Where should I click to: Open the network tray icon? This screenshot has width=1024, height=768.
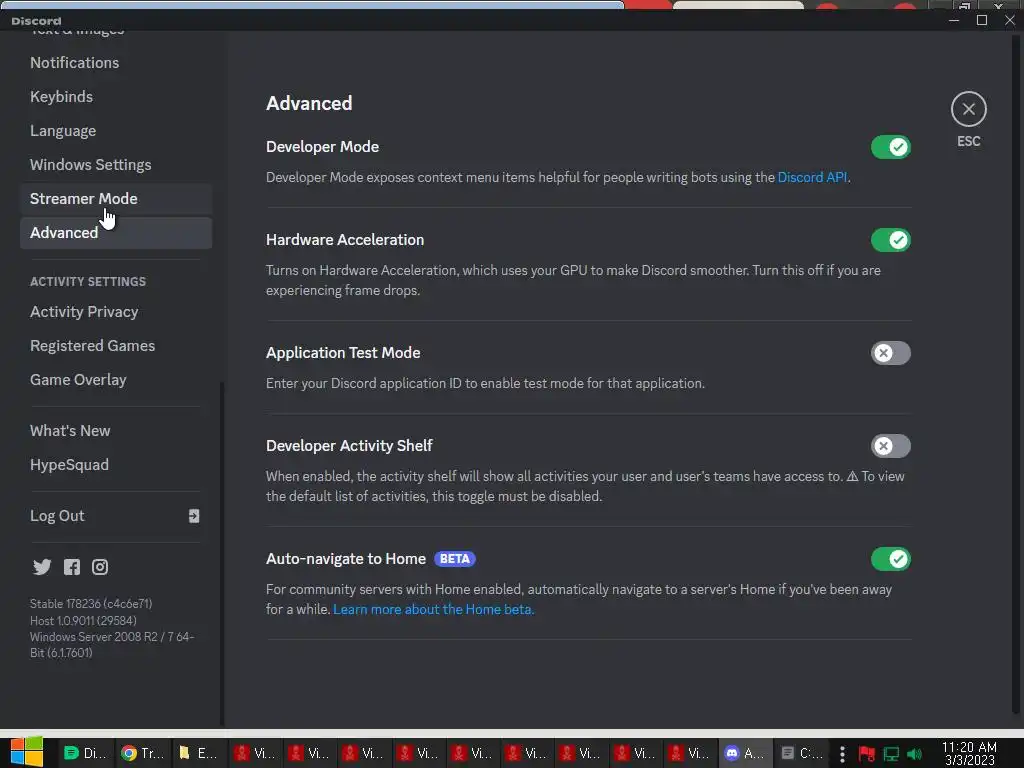point(891,754)
